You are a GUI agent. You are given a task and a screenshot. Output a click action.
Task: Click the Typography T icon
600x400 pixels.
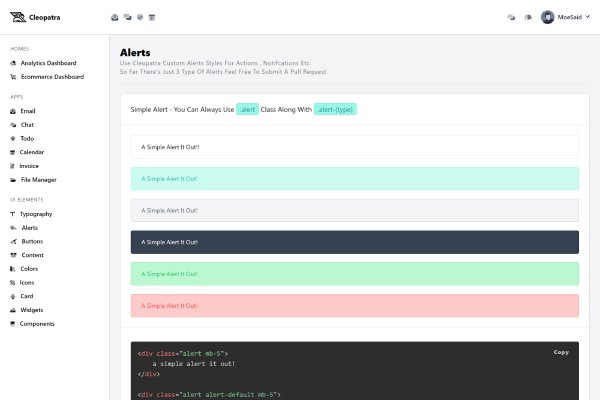13,214
